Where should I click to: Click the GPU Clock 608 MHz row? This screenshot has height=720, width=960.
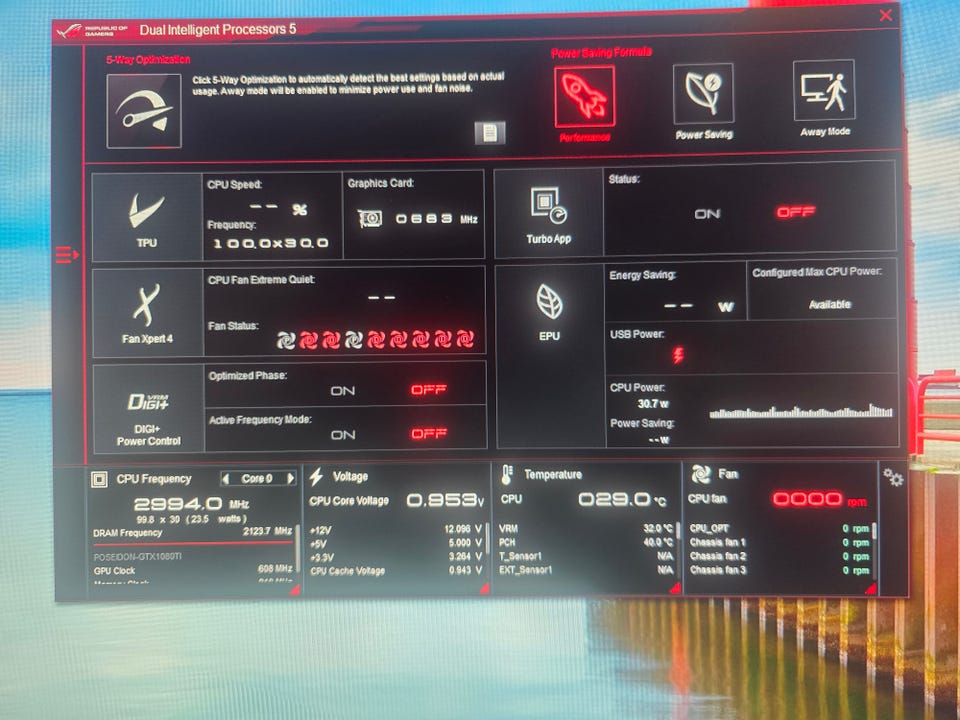point(192,570)
